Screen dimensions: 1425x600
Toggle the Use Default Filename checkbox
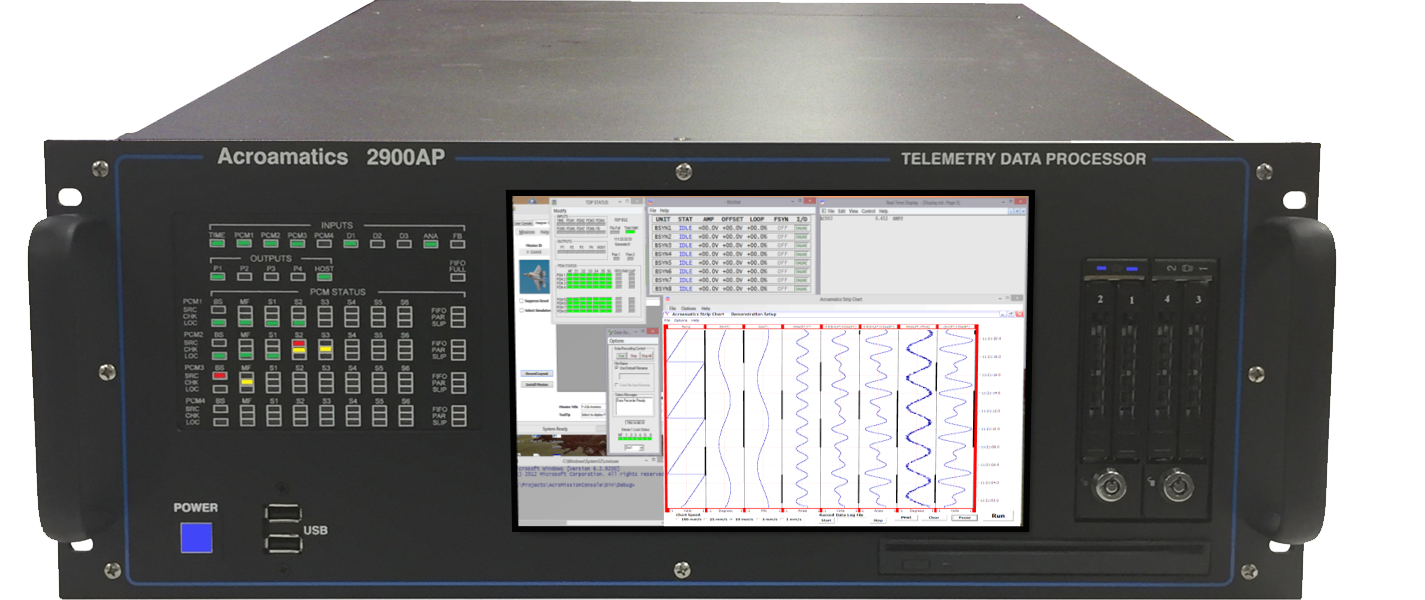(616, 368)
